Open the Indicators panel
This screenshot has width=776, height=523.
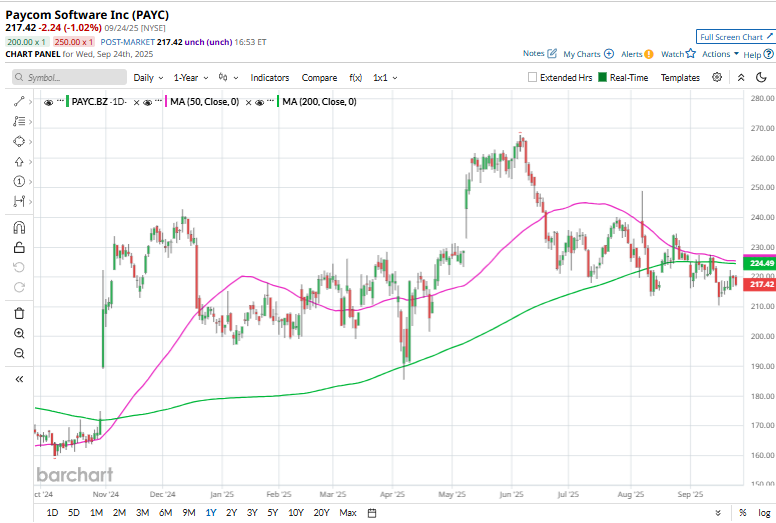point(270,77)
